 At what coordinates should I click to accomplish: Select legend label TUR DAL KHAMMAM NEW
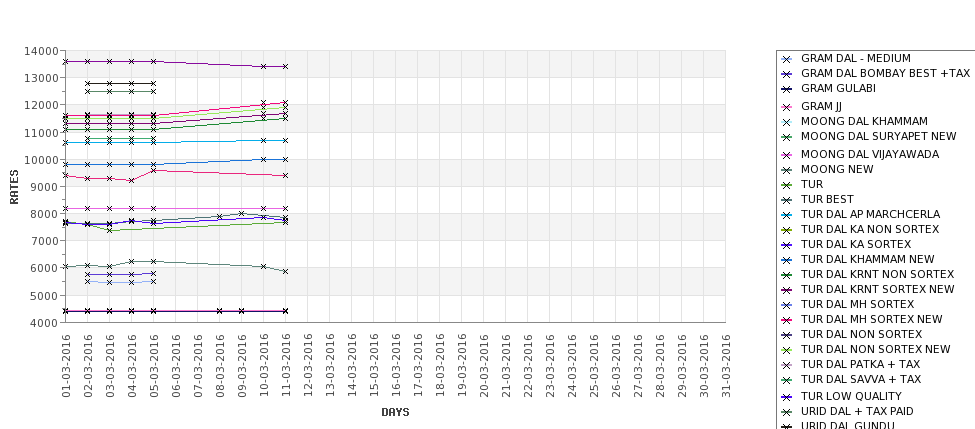point(867,259)
